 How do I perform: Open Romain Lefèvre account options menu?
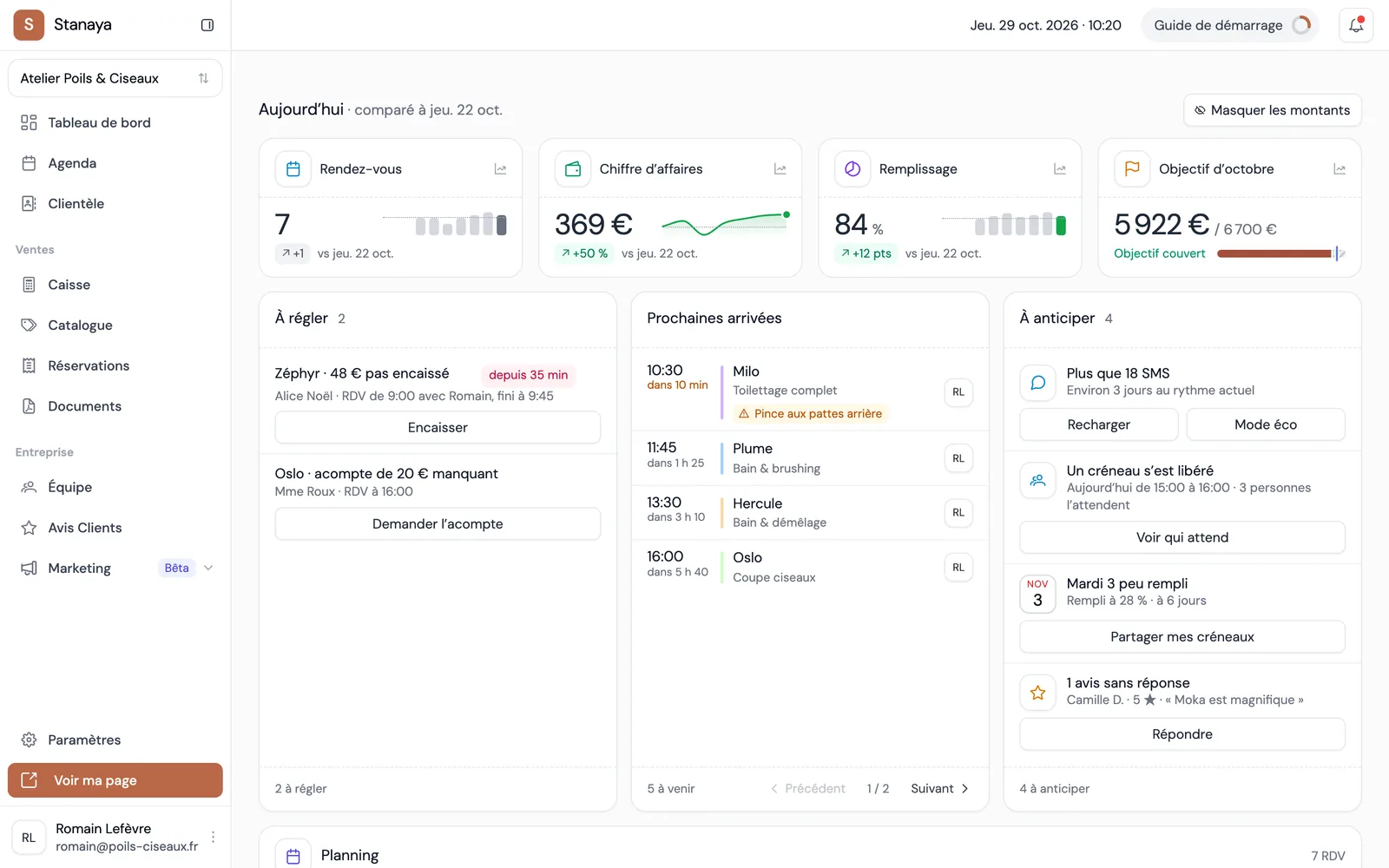(213, 838)
